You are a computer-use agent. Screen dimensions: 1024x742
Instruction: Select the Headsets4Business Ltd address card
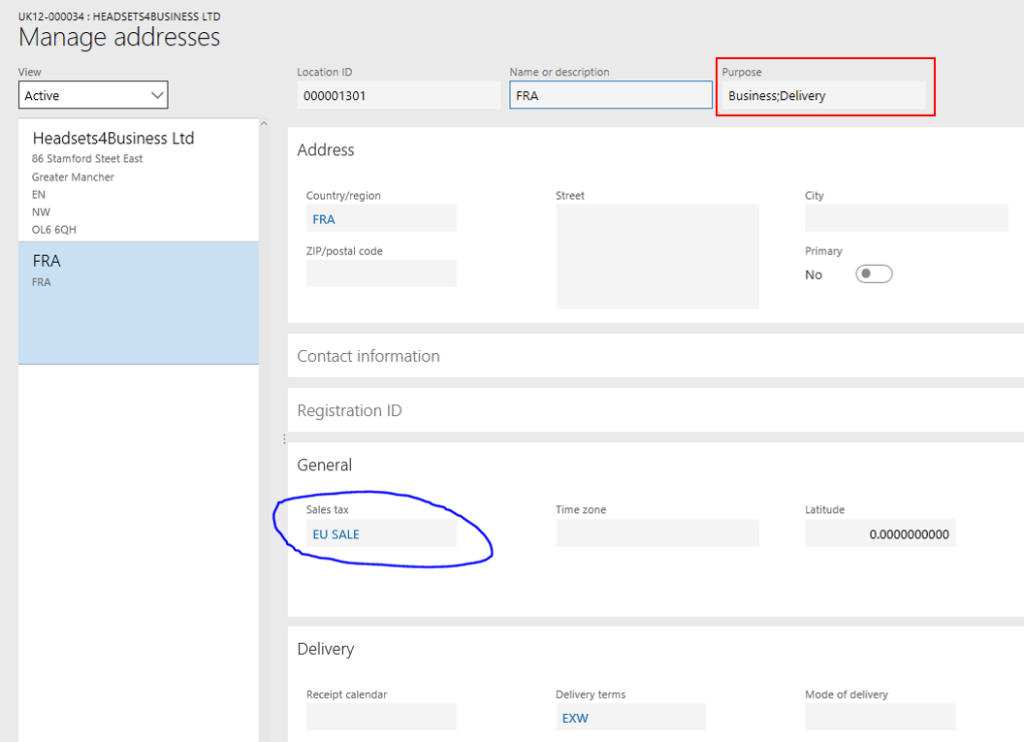tap(138, 182)
